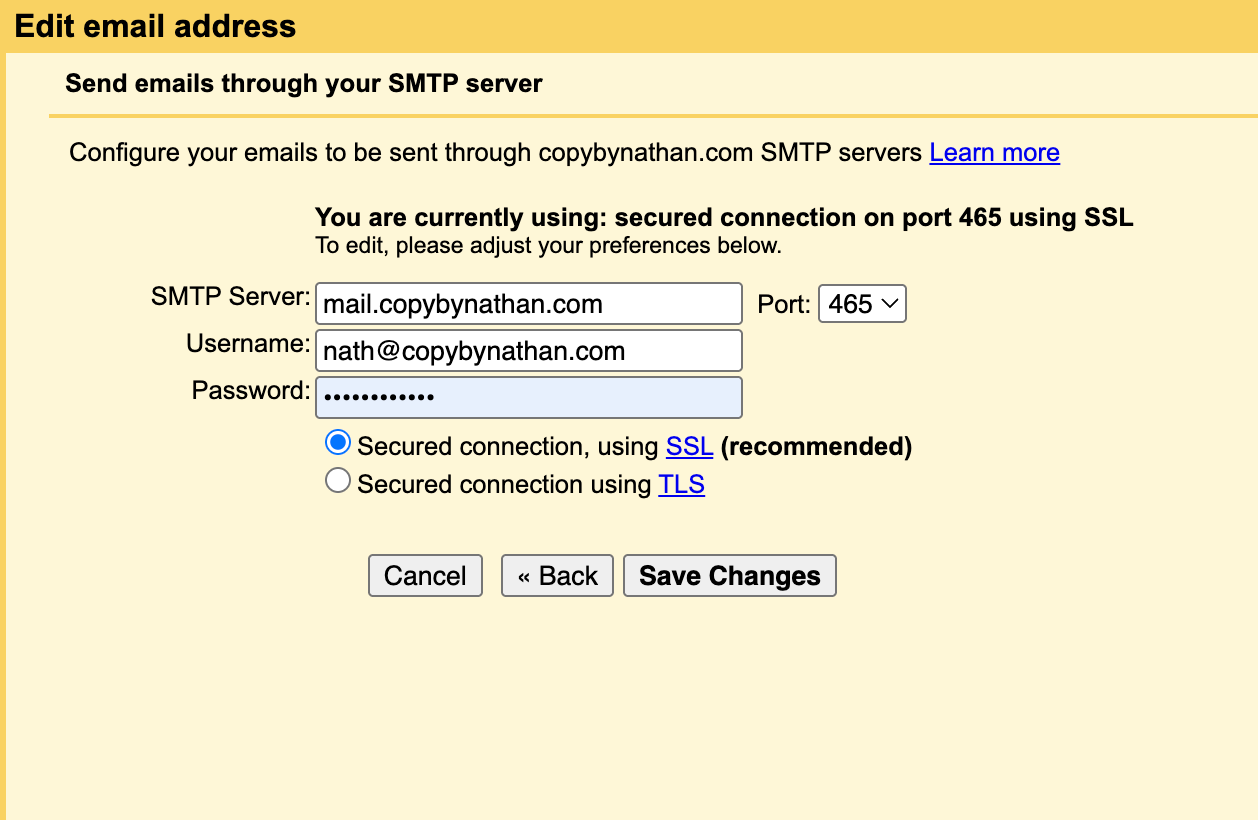
Task: Click the Save Changes button
Action: tap(730, 576)
